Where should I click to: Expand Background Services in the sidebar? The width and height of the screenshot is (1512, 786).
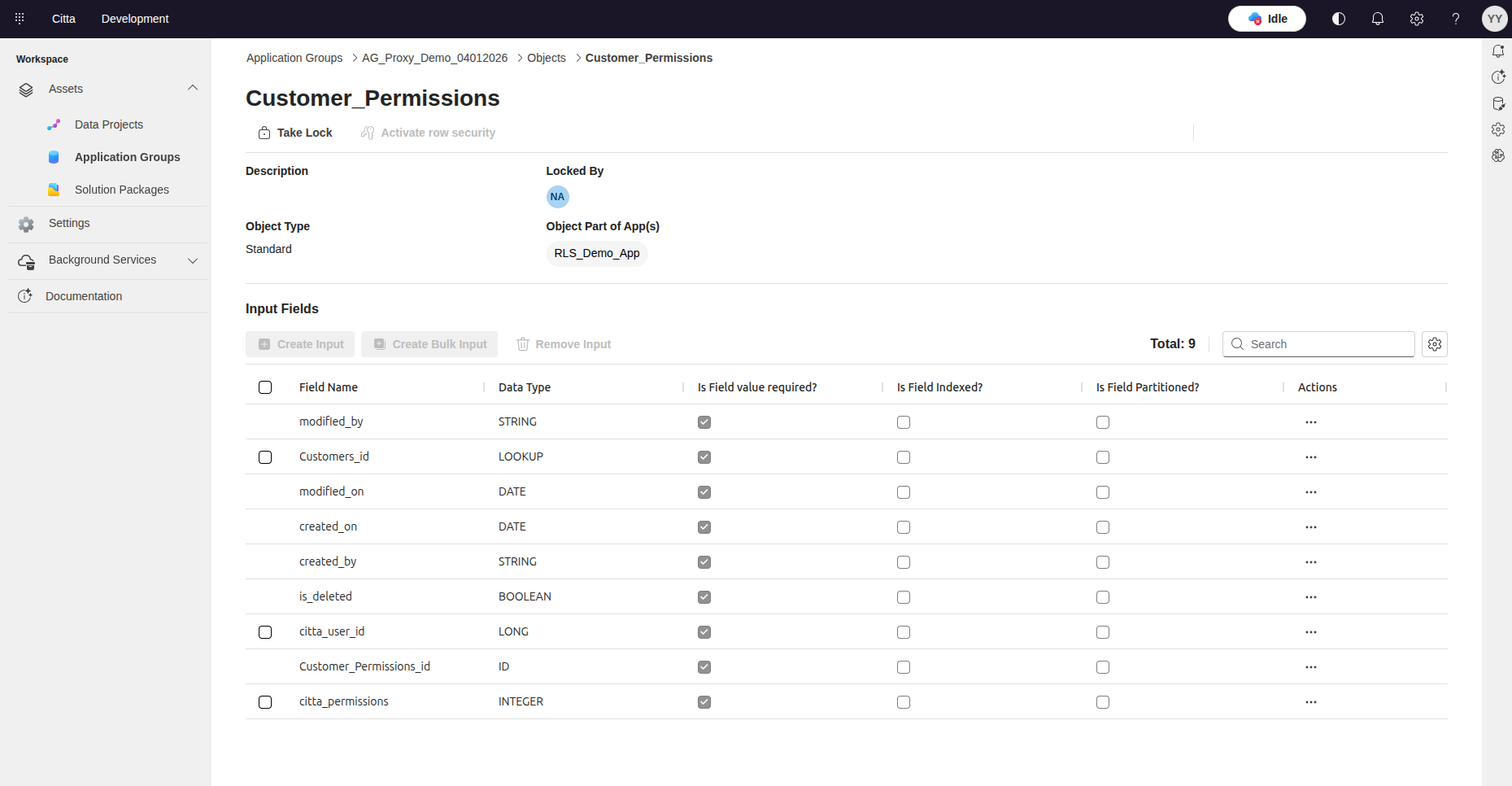(x=193, y=260)
